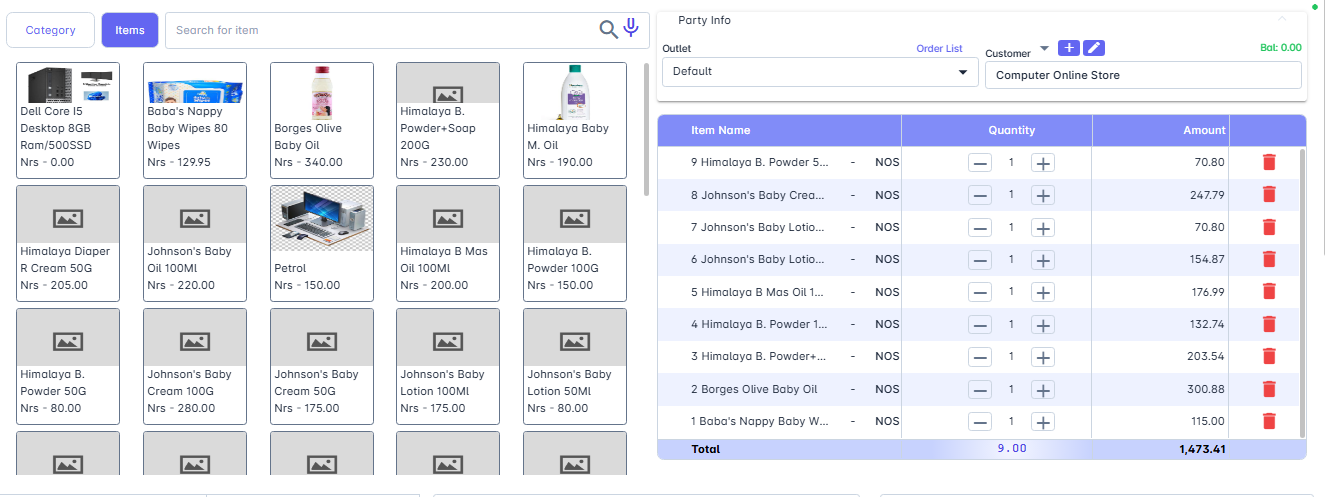Viewport: 1325px width, 497px height.
Task: Delete Johnson's Baby Lotio… row 6
Action: coord(1269,259)
